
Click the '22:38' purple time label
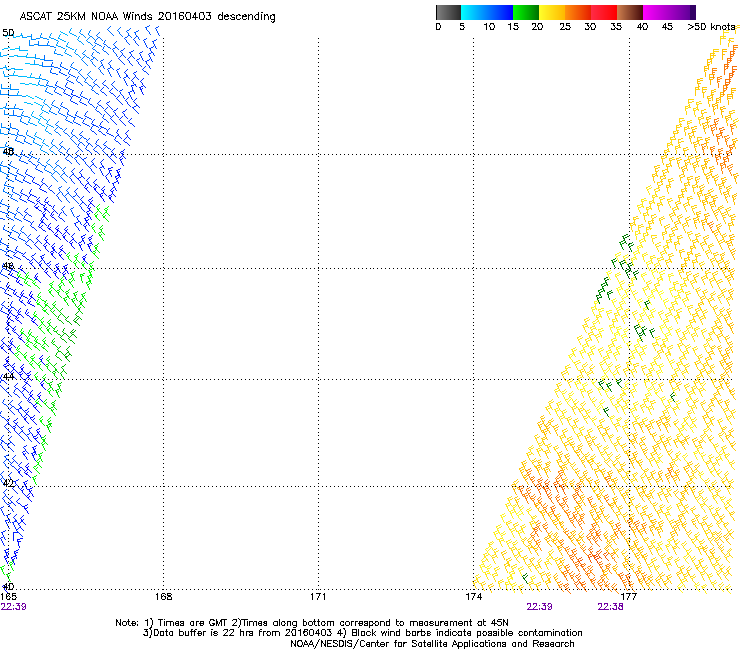coord(610,607)
